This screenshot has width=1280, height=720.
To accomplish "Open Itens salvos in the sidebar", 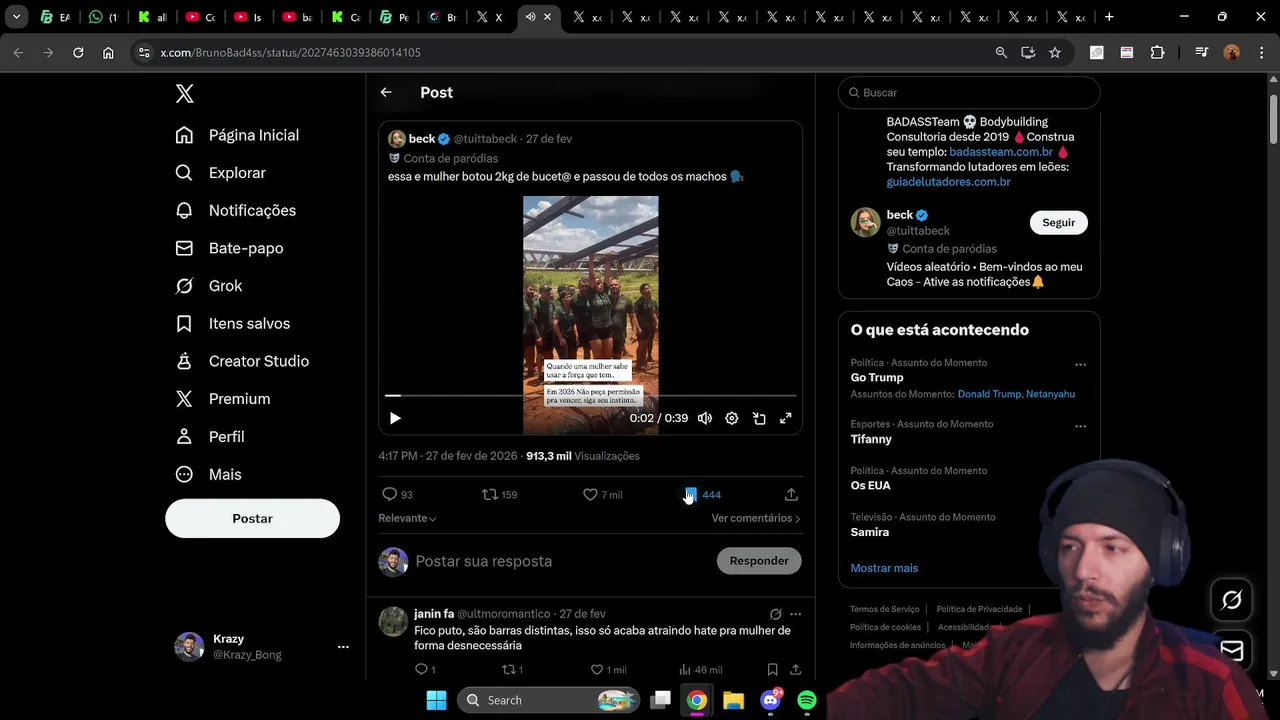I will coord(232,323).
